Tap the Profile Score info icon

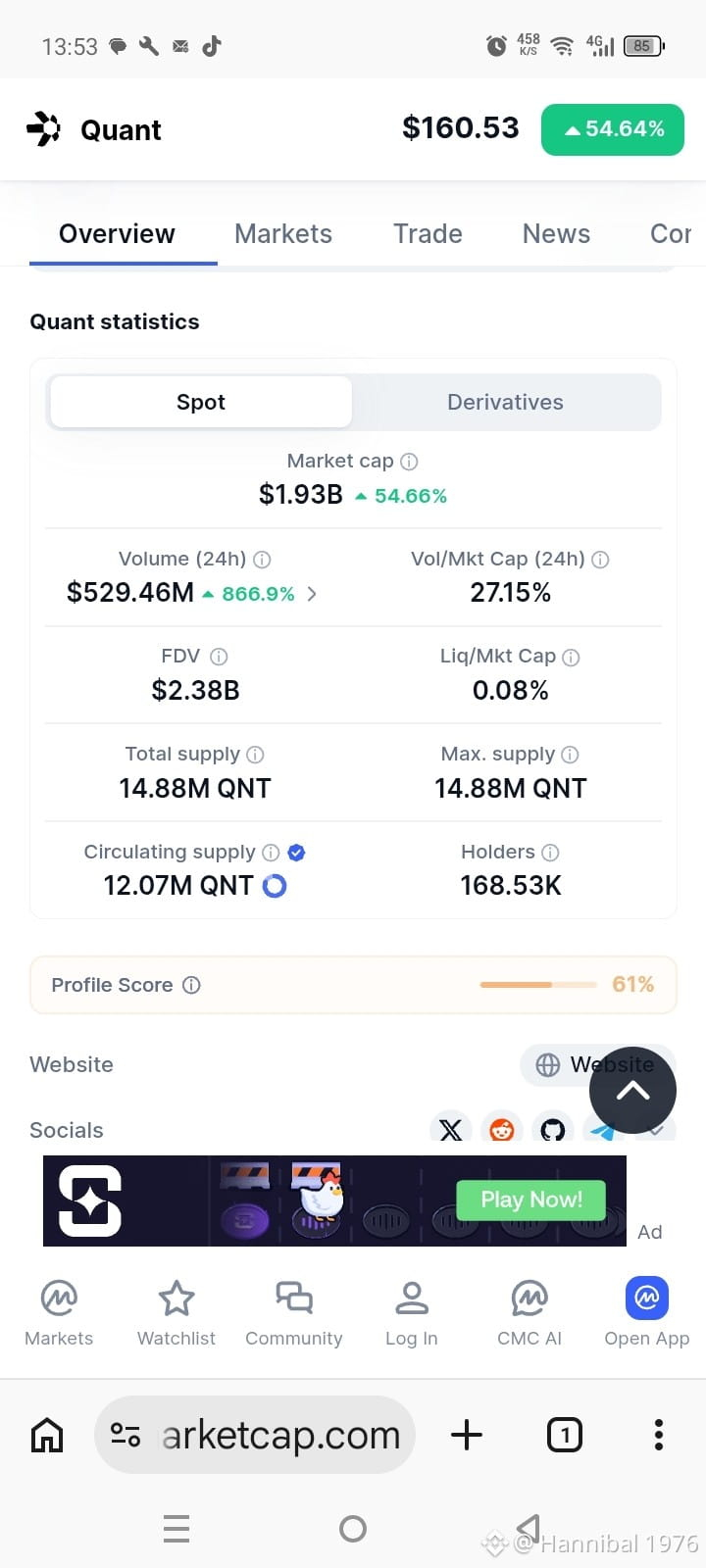192,985
